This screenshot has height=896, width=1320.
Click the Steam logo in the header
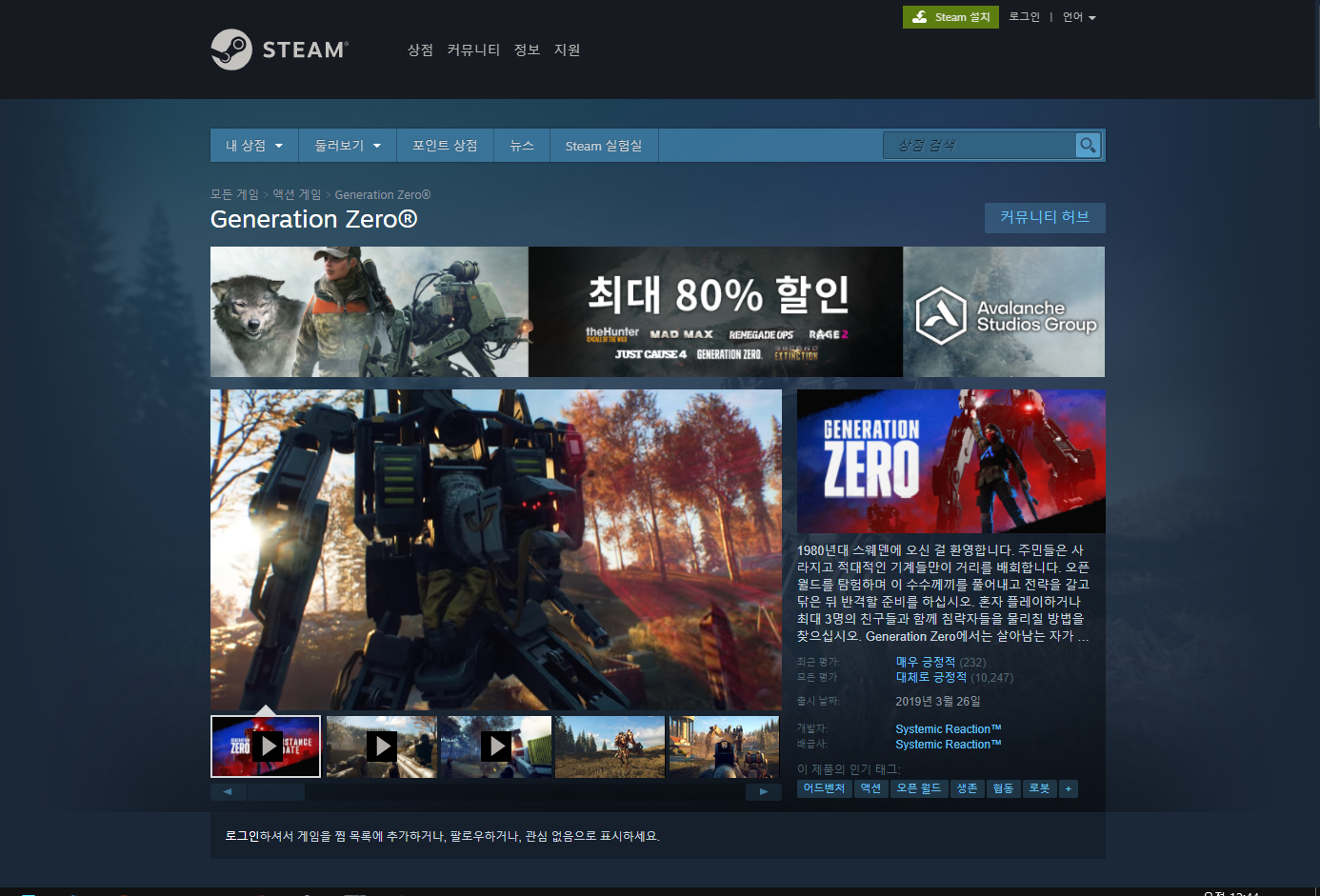click(x=279, y=50)
